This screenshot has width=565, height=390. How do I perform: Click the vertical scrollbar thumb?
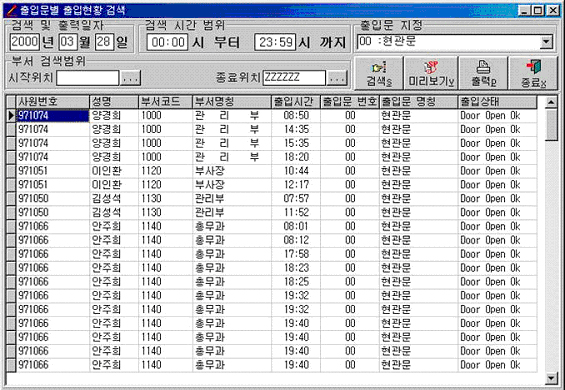point(551,126)
